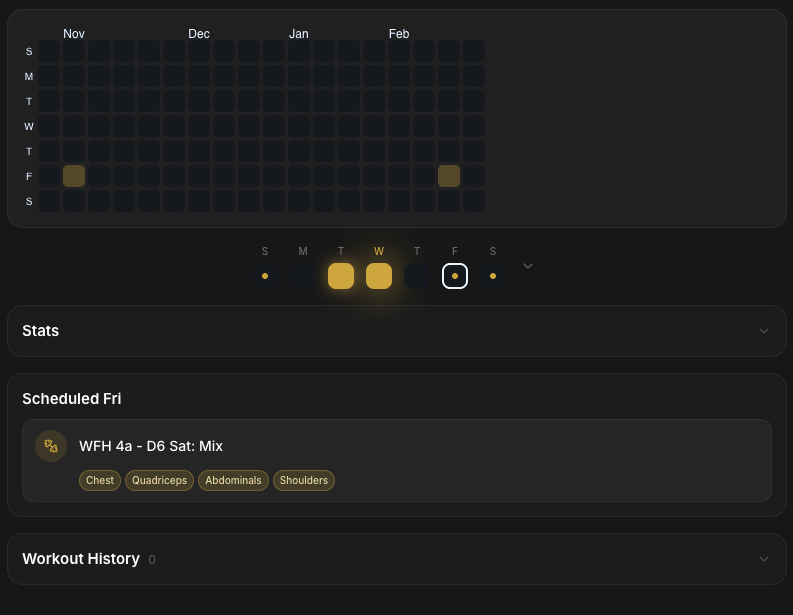Screen dimensions: 793x615
Task: Click the Shoulders muscle tag
Action: (304, 481)
